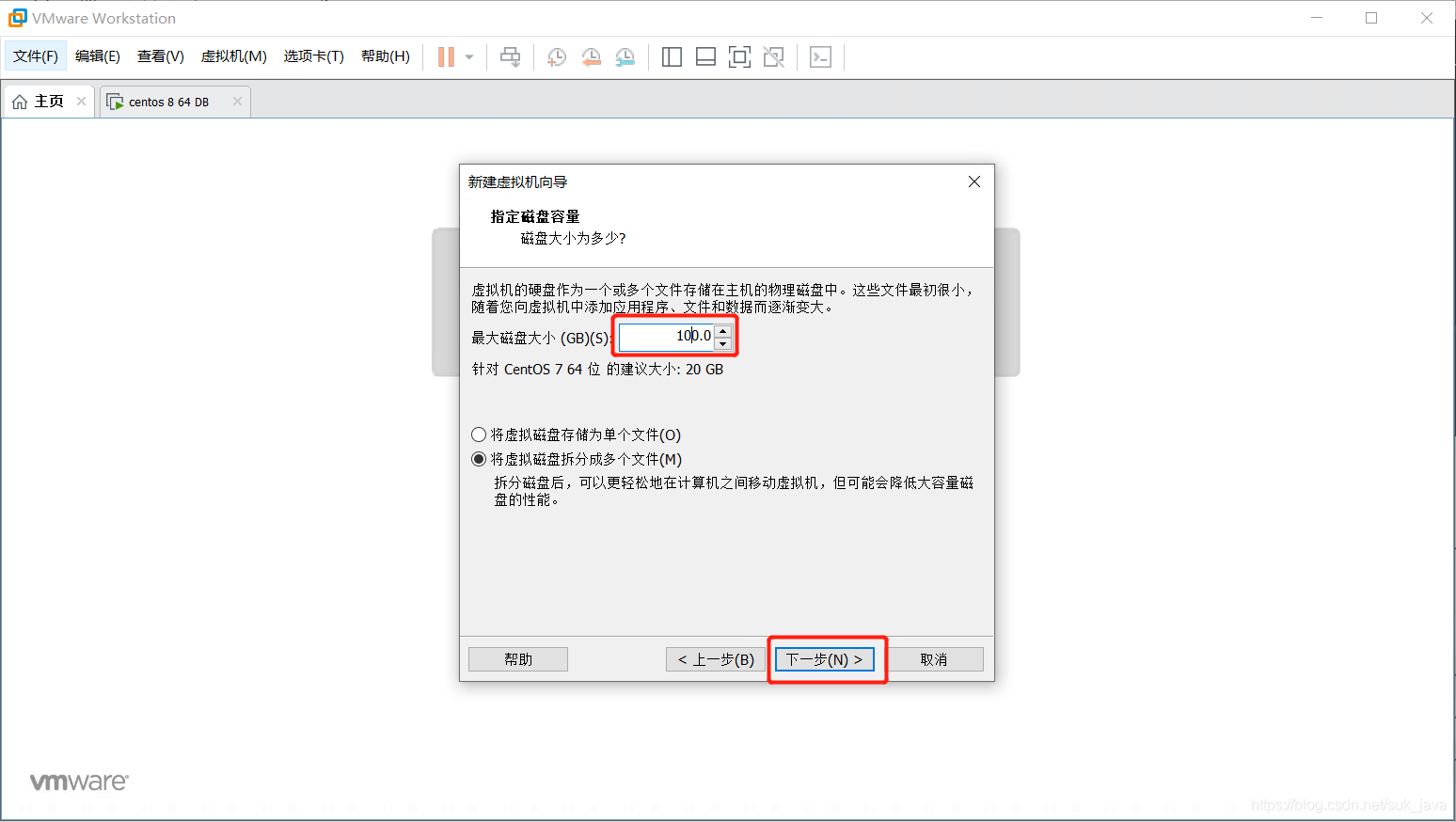Open the power options dropdown arrow
Viewport: 1456px width, 822px height.
[466, 56]
